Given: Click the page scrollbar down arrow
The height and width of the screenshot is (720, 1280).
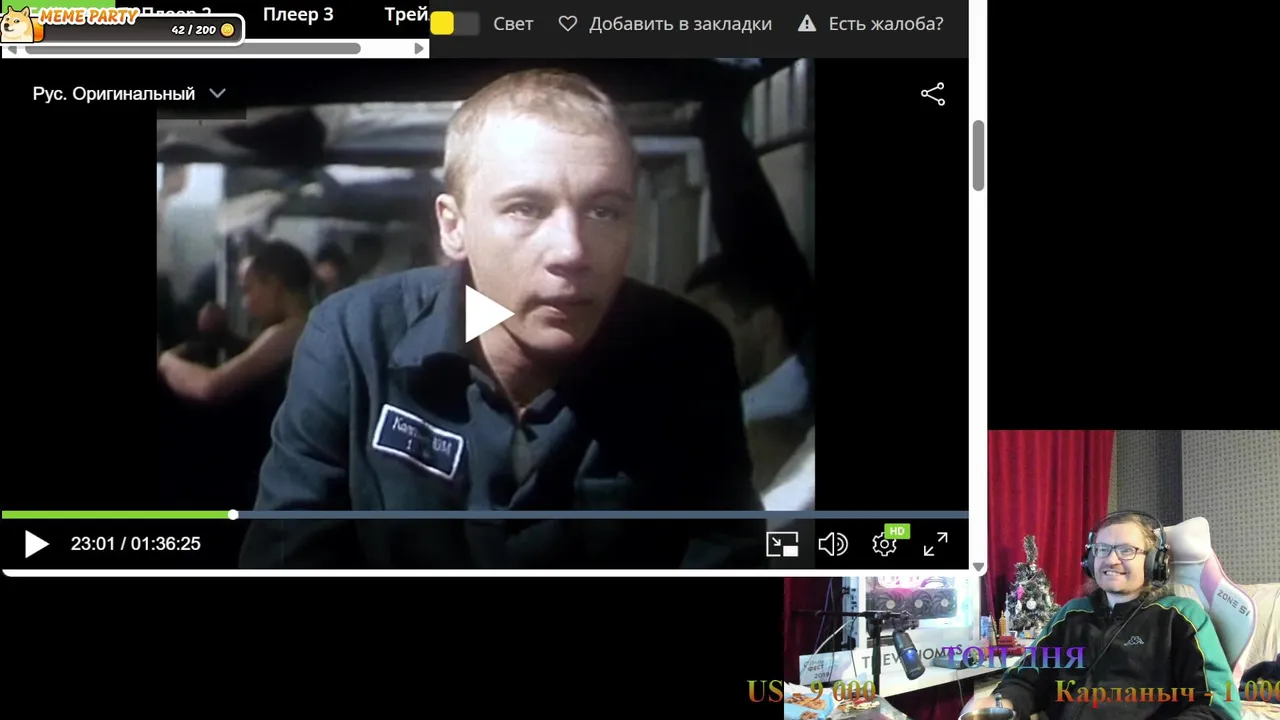Looking at the screenshot, I should click(x=979, y=567).
